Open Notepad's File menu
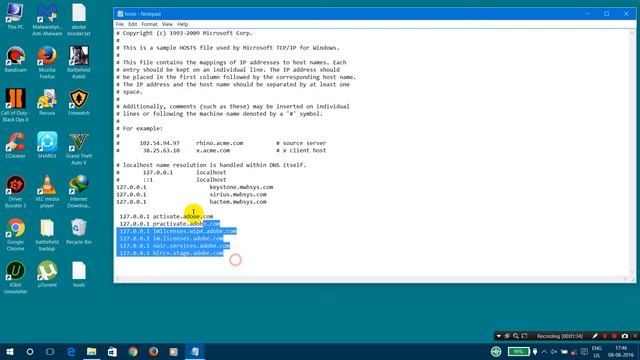 click(x=120, y=24)
